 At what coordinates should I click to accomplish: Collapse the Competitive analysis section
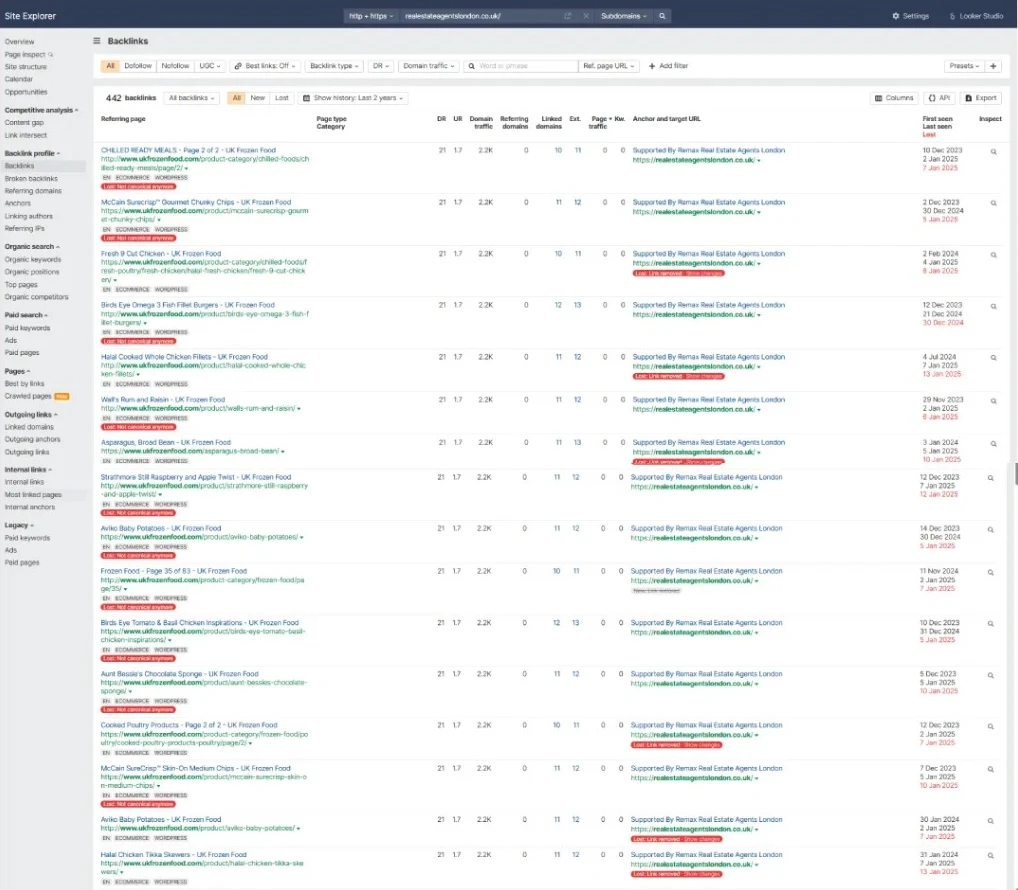coord(41,110)
